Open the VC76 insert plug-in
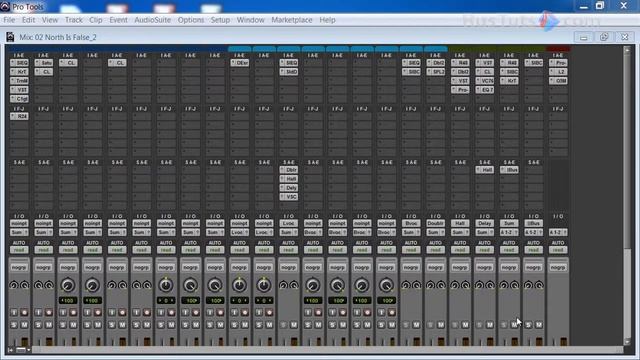This screenshot has width=640, height=360. click(x=484, y=81)
